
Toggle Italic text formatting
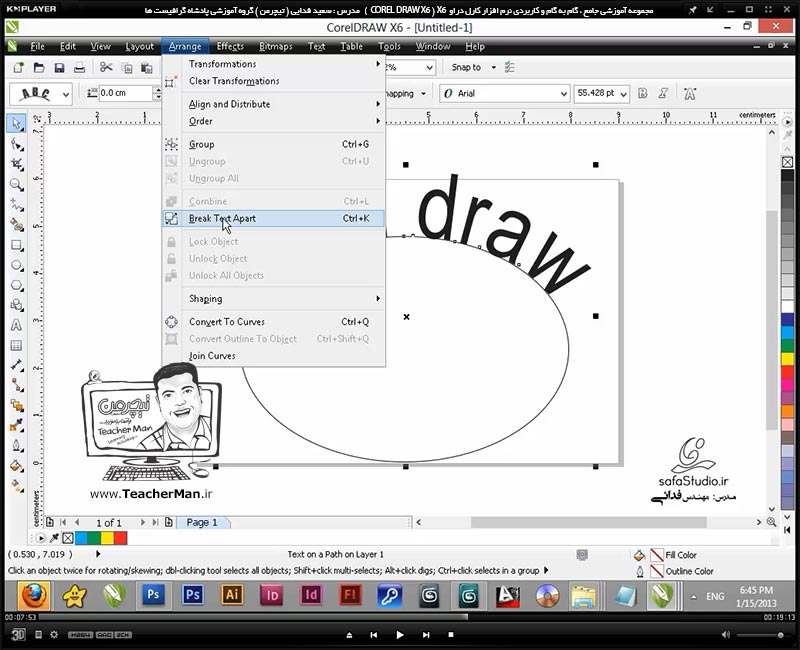[x=663, y=93]
